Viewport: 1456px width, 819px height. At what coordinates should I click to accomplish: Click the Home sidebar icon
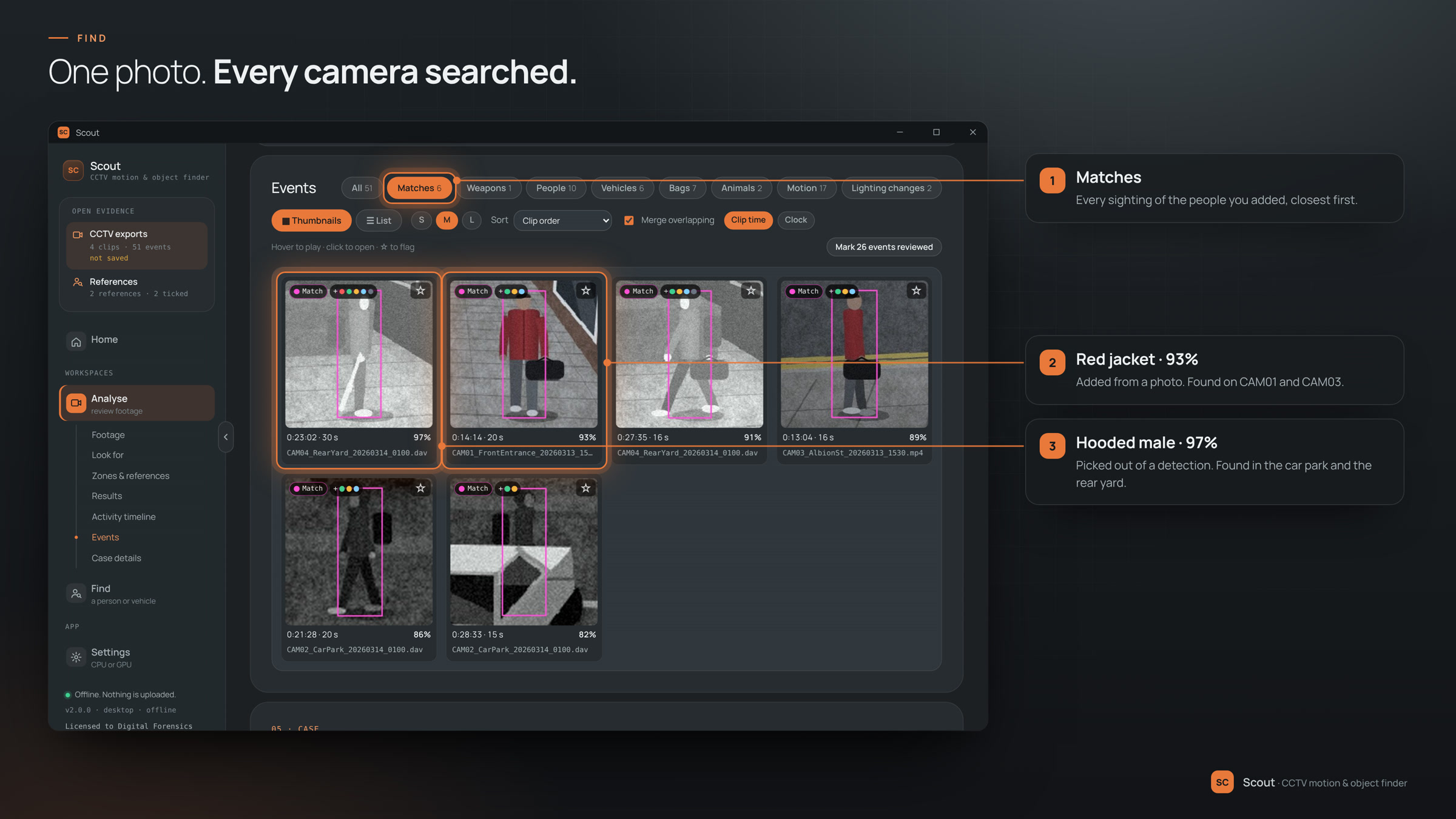coord(76,342)
